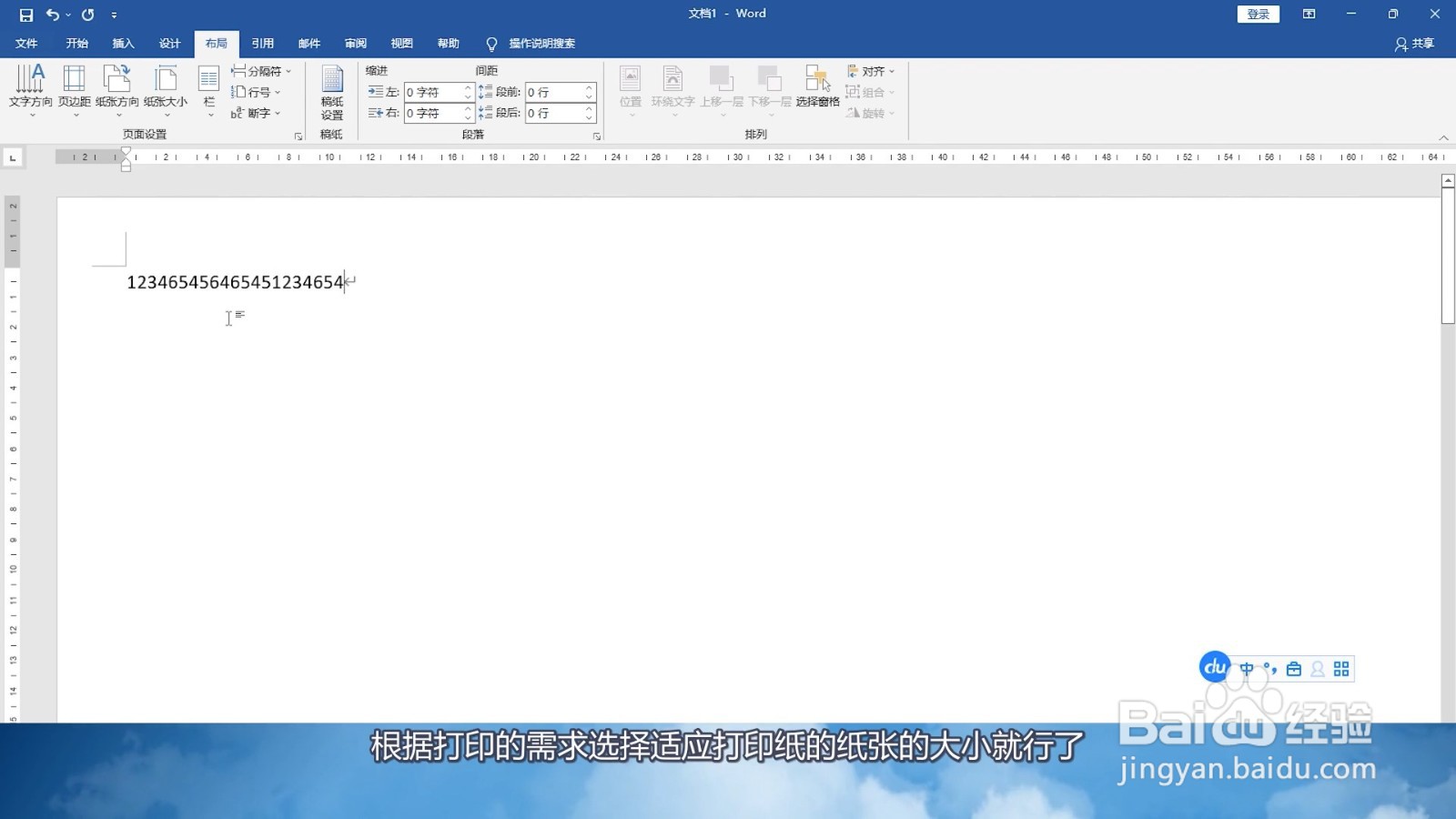
Task: Open the 审阅 tab
Action: click(x=356, y=44)
